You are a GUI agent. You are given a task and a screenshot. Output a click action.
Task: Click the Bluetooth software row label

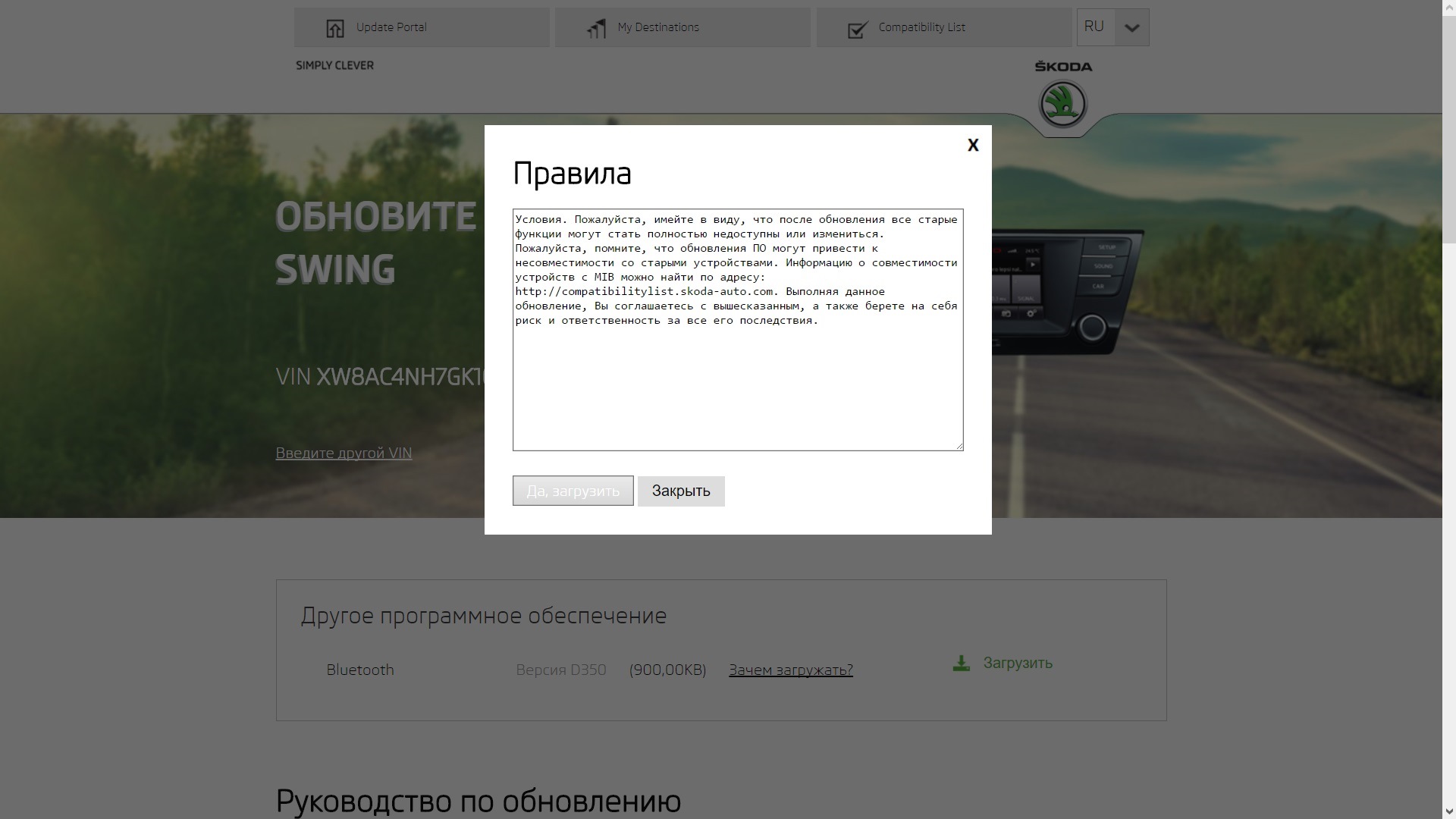(360, 670)
